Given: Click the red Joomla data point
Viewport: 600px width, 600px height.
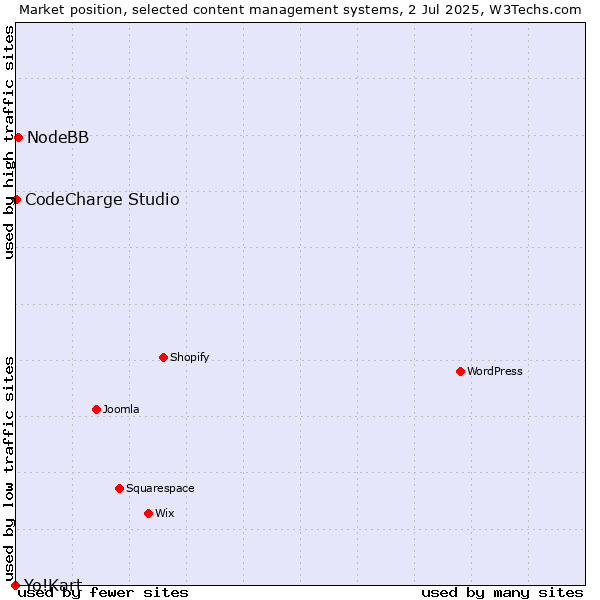Looking at the screenshot, I should coord(96,409).
